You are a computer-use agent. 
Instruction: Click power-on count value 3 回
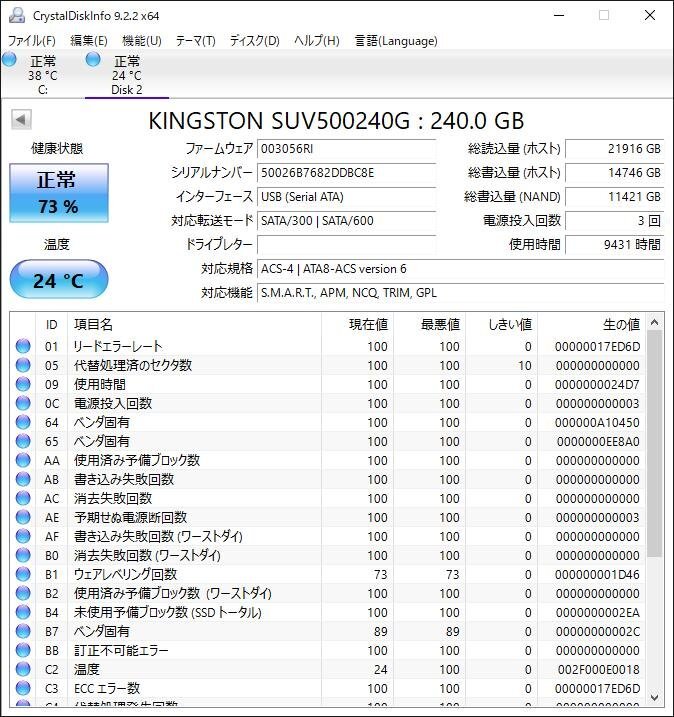tap(615, 221)
